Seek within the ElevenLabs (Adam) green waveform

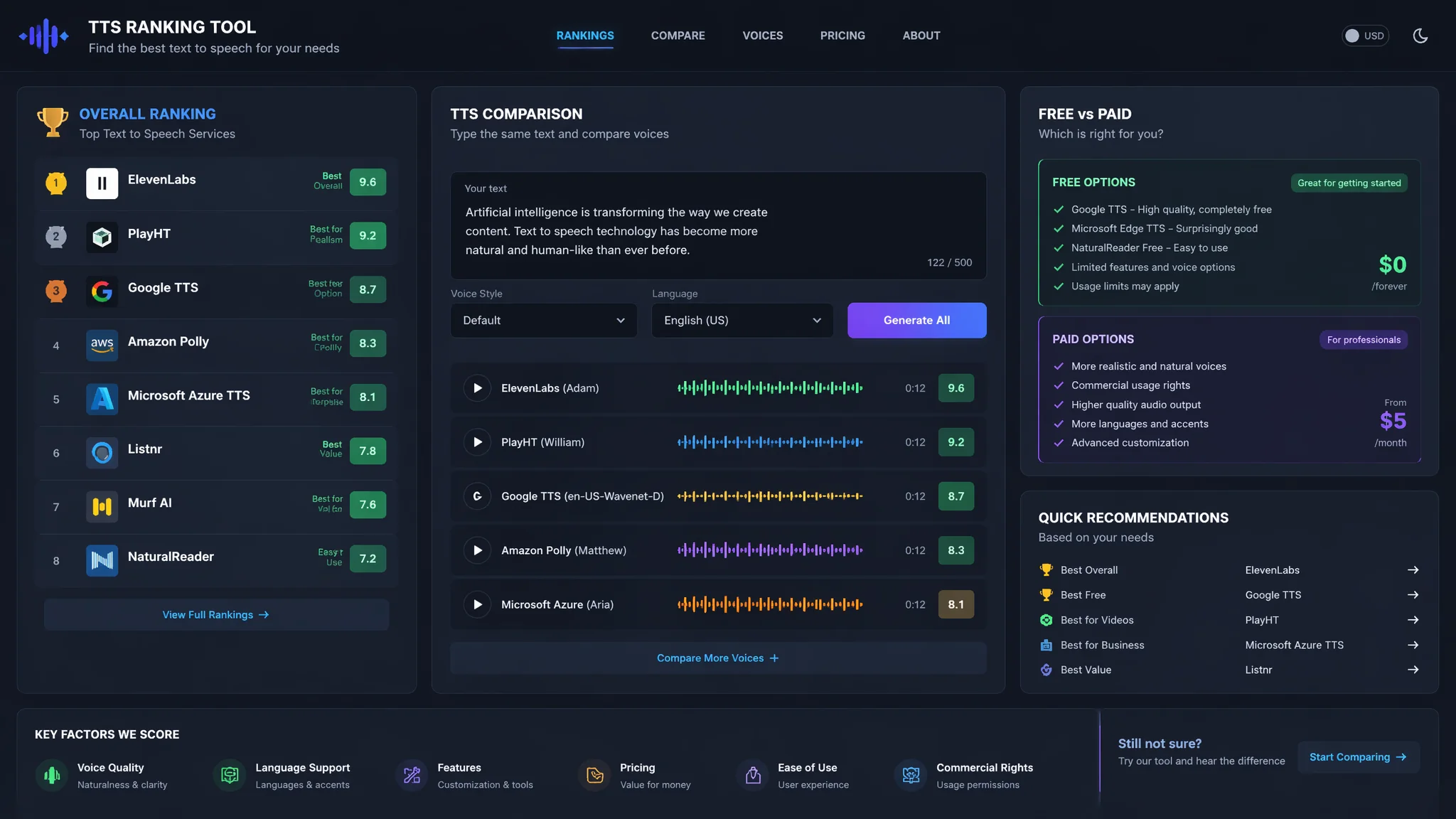coord(770,388)
